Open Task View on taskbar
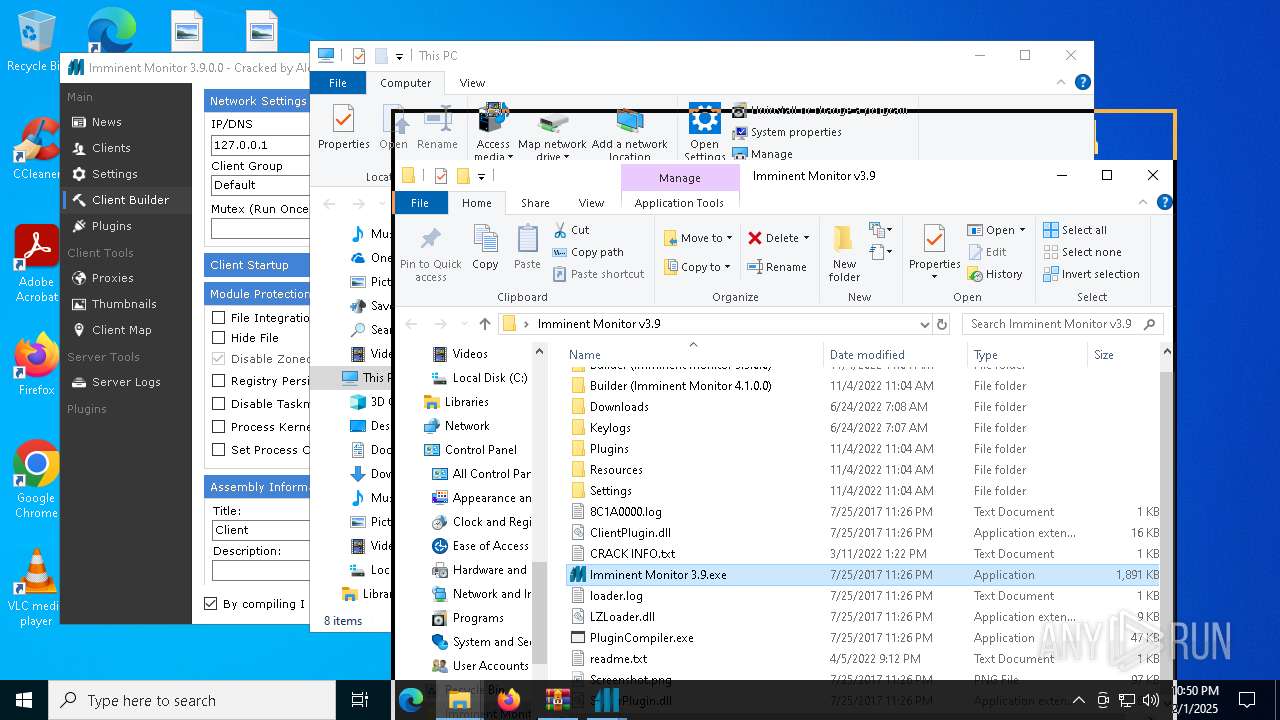 pyautogui.click(x=360, y=700)
